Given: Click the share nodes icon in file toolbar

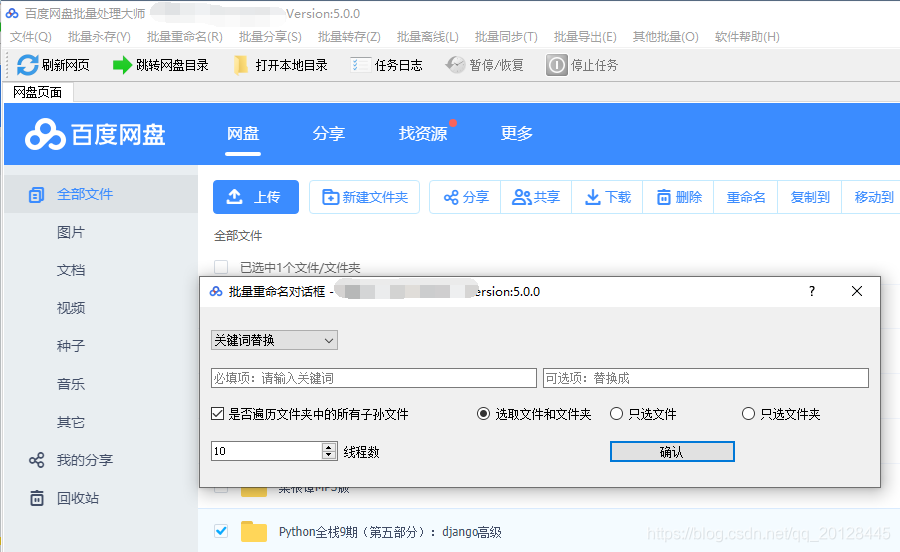Looking at the screenshot, I should coord(451,197).
